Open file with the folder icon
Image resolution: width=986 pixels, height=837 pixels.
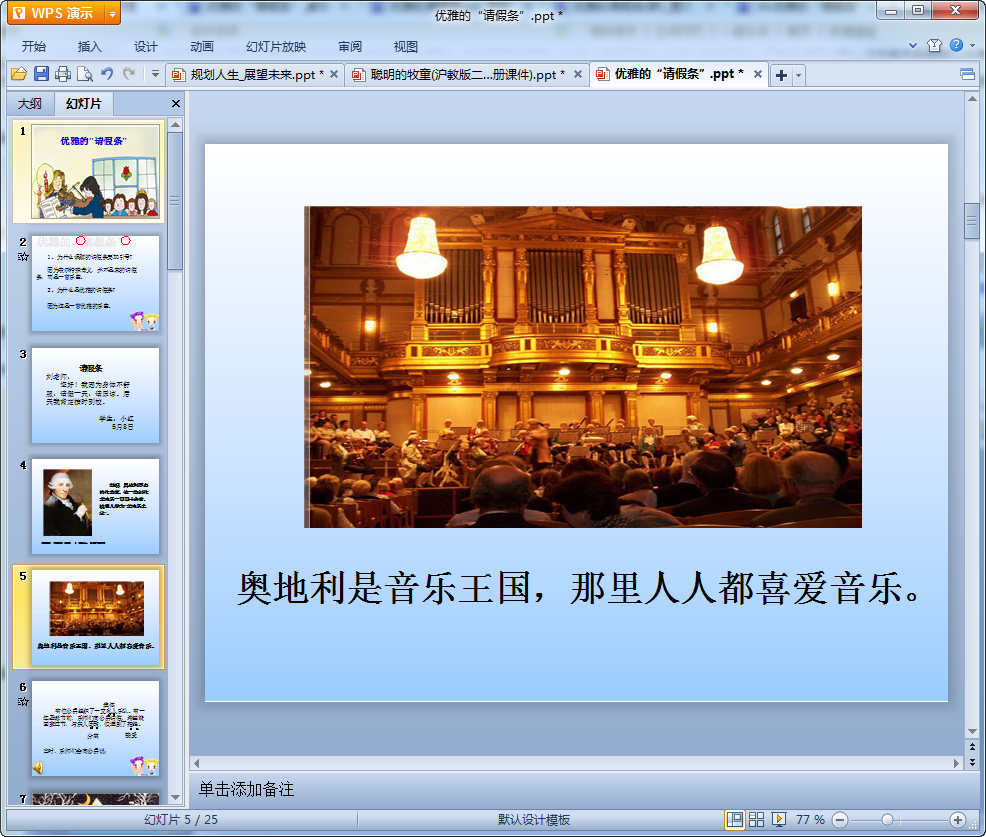tap(19, 74)
